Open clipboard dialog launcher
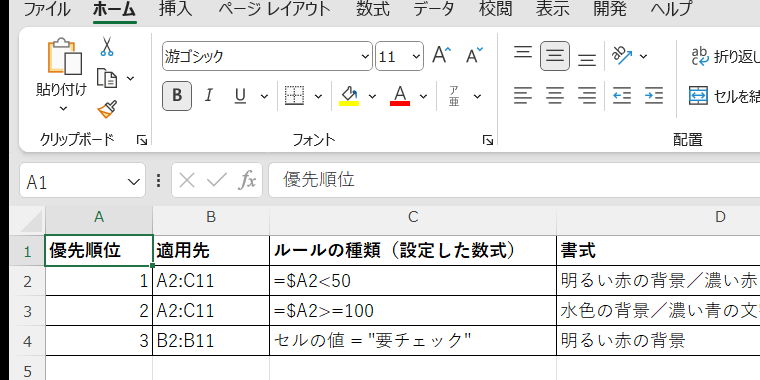760x380 pixels. click(142, 141)
